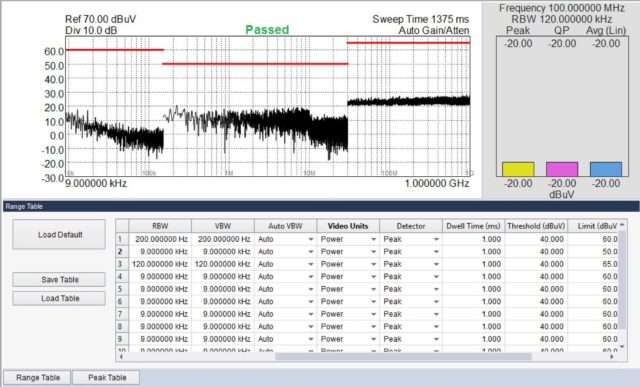
Task: Select the Dwell Time (ms) column header
Action: point(473,226)
